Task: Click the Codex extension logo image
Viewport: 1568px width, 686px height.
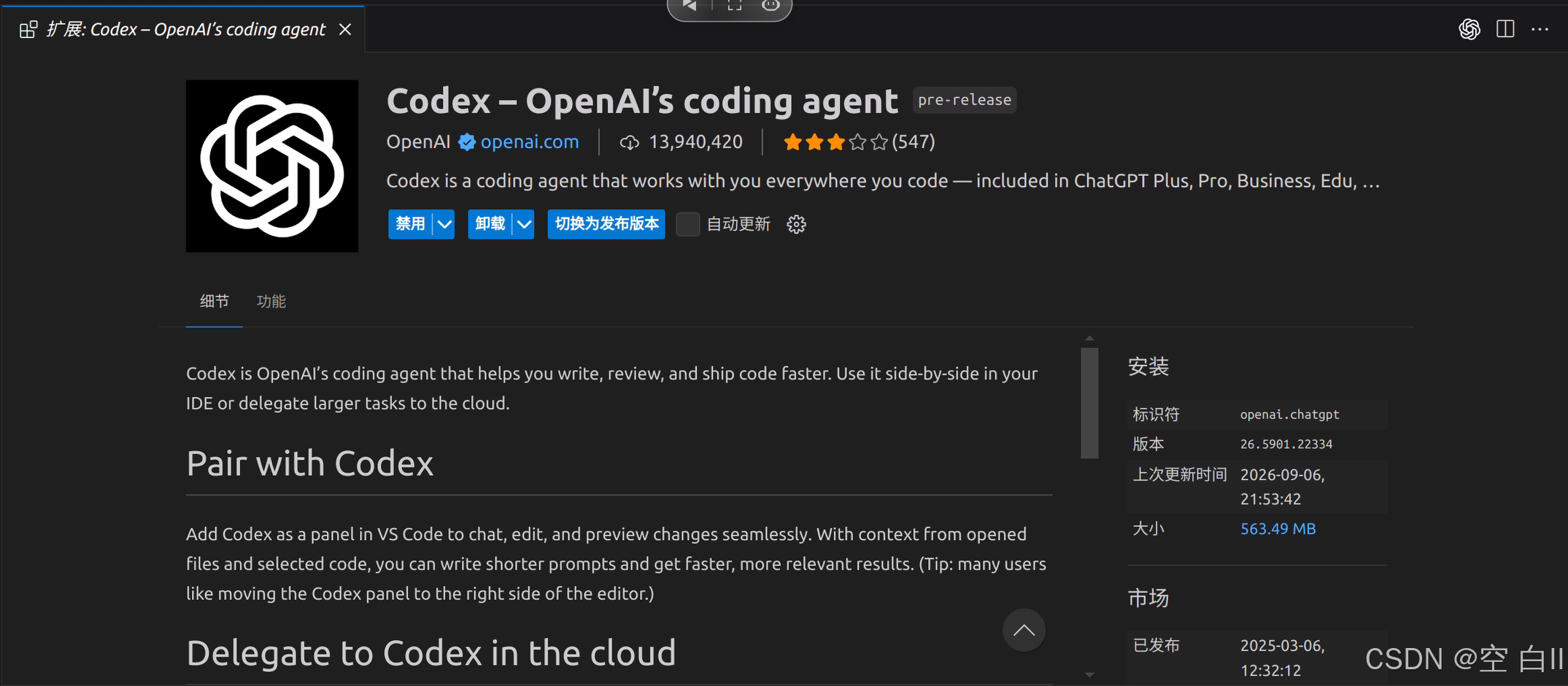Action: (x=272, y=166)
